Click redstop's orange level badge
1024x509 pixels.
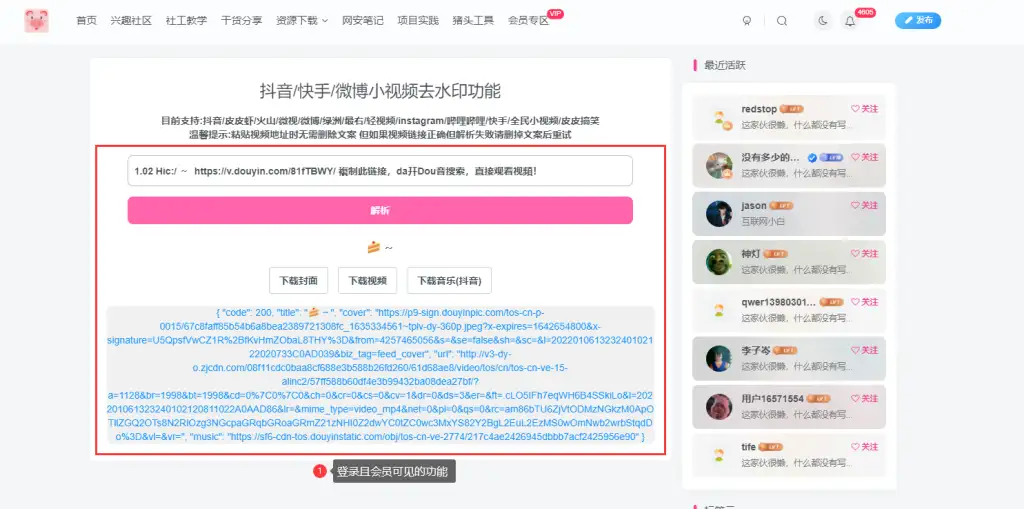pos(792,109)
